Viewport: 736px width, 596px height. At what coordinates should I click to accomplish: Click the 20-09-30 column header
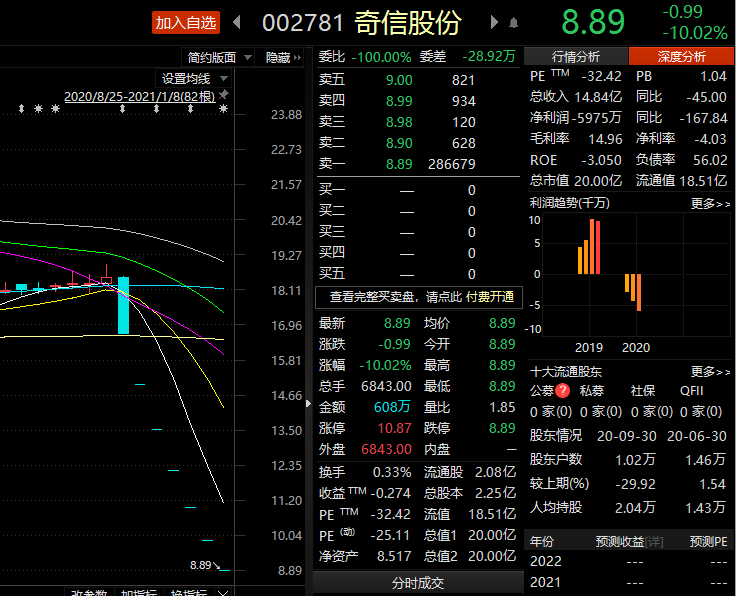627,436
